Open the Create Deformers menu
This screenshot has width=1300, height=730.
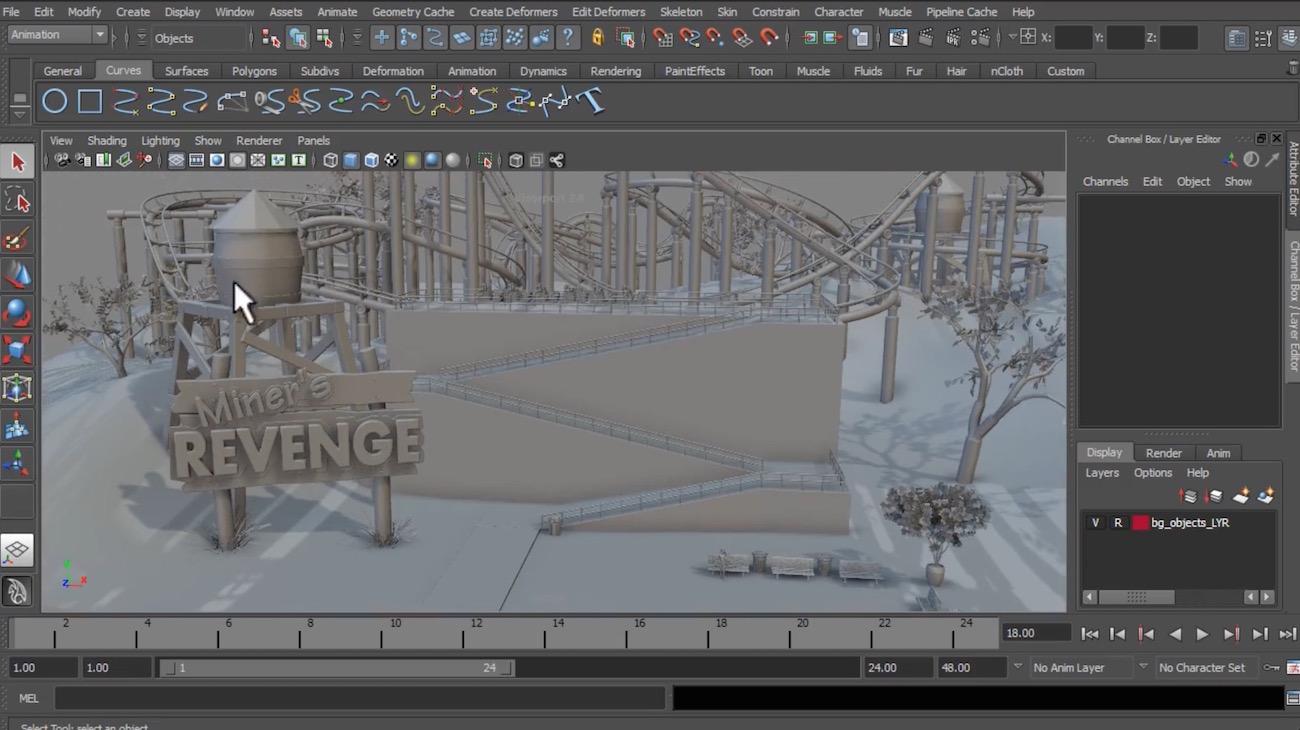(513, 12)
